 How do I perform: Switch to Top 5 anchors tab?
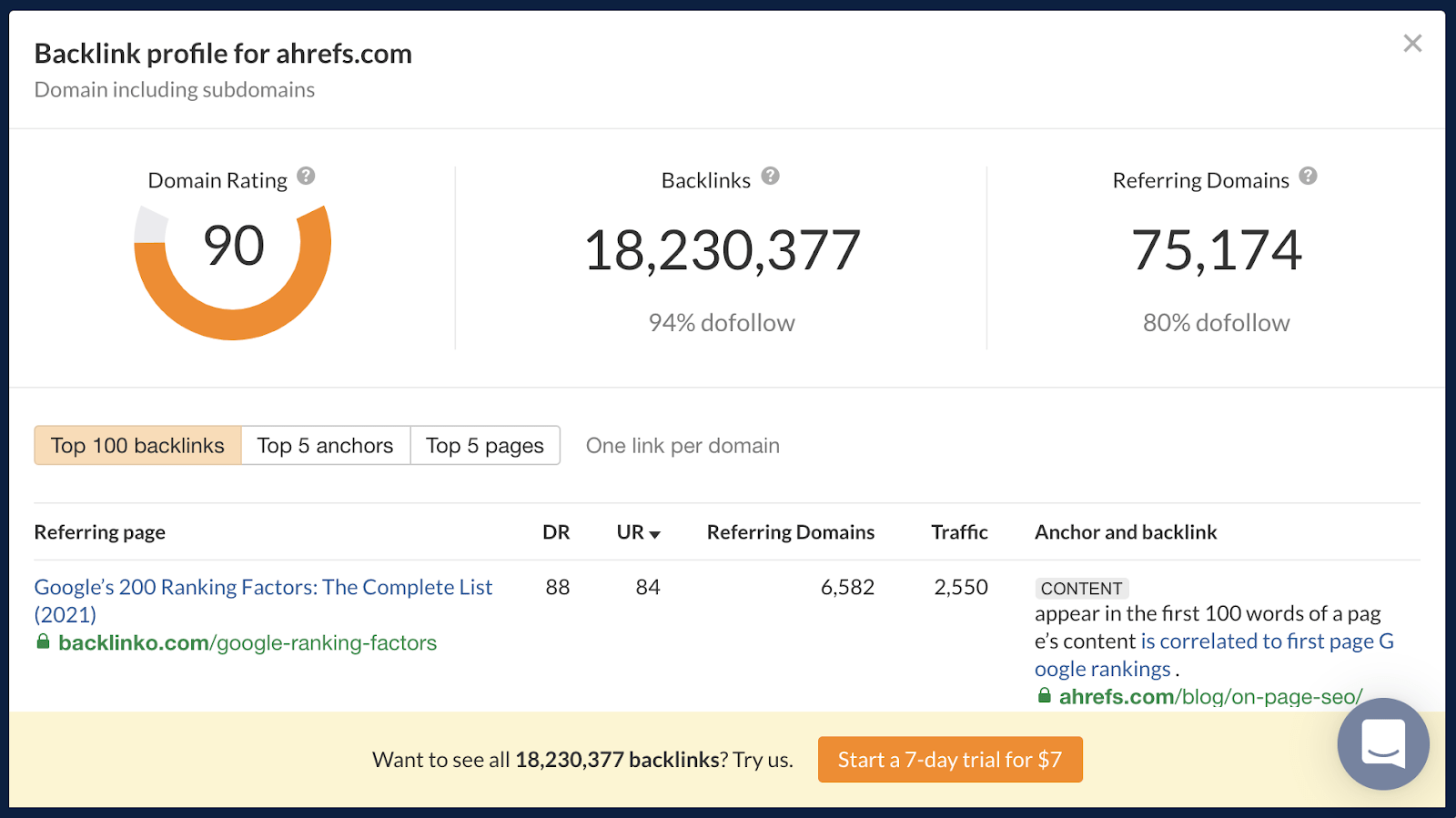pos(325,446)
